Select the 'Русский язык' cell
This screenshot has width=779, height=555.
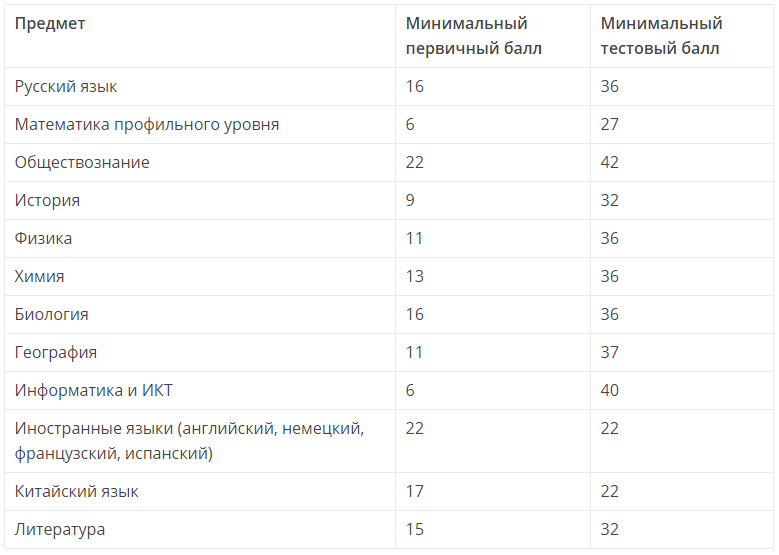tap(66, 86)
